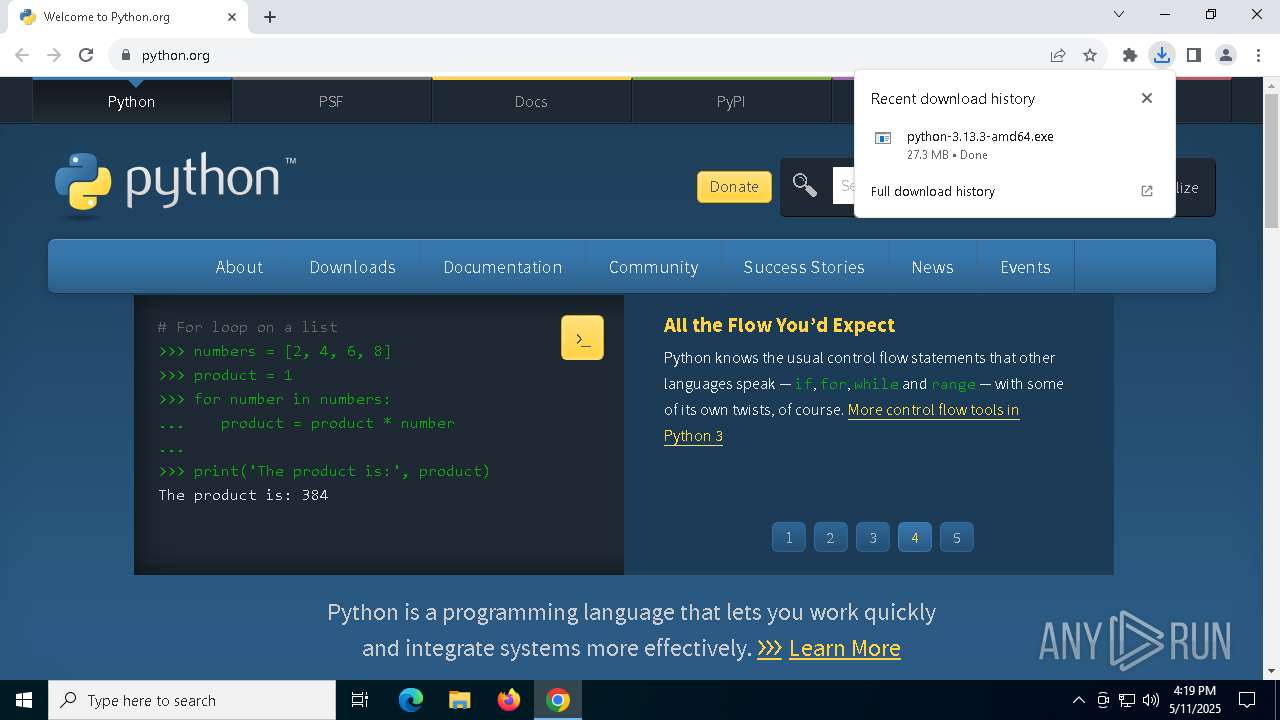Open the notification center icon

(x=1248, y=700)
